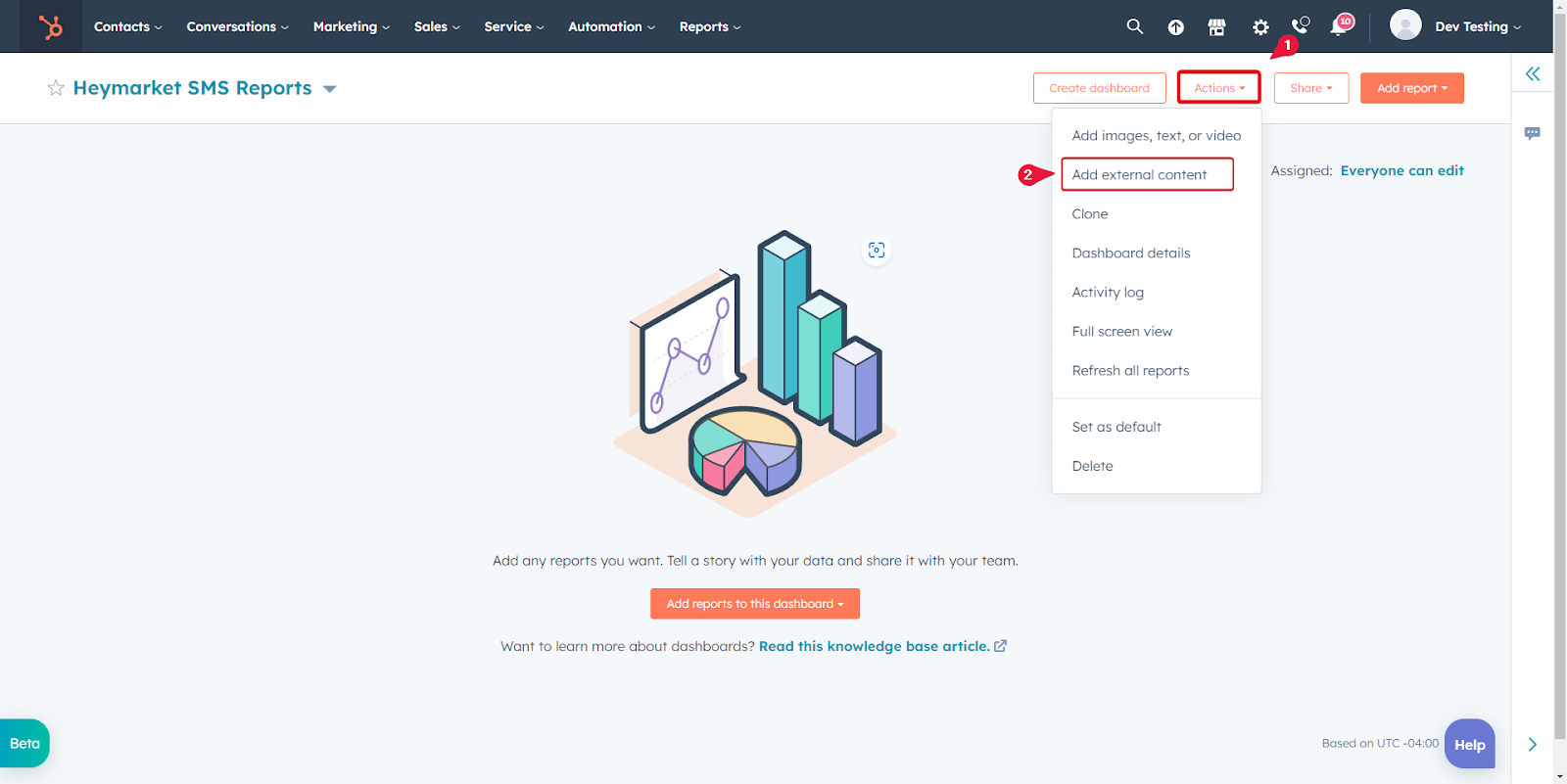Open the settings gear icon
The image size is (1567, 784).
pyautogui.click(x=1260, y=27)
